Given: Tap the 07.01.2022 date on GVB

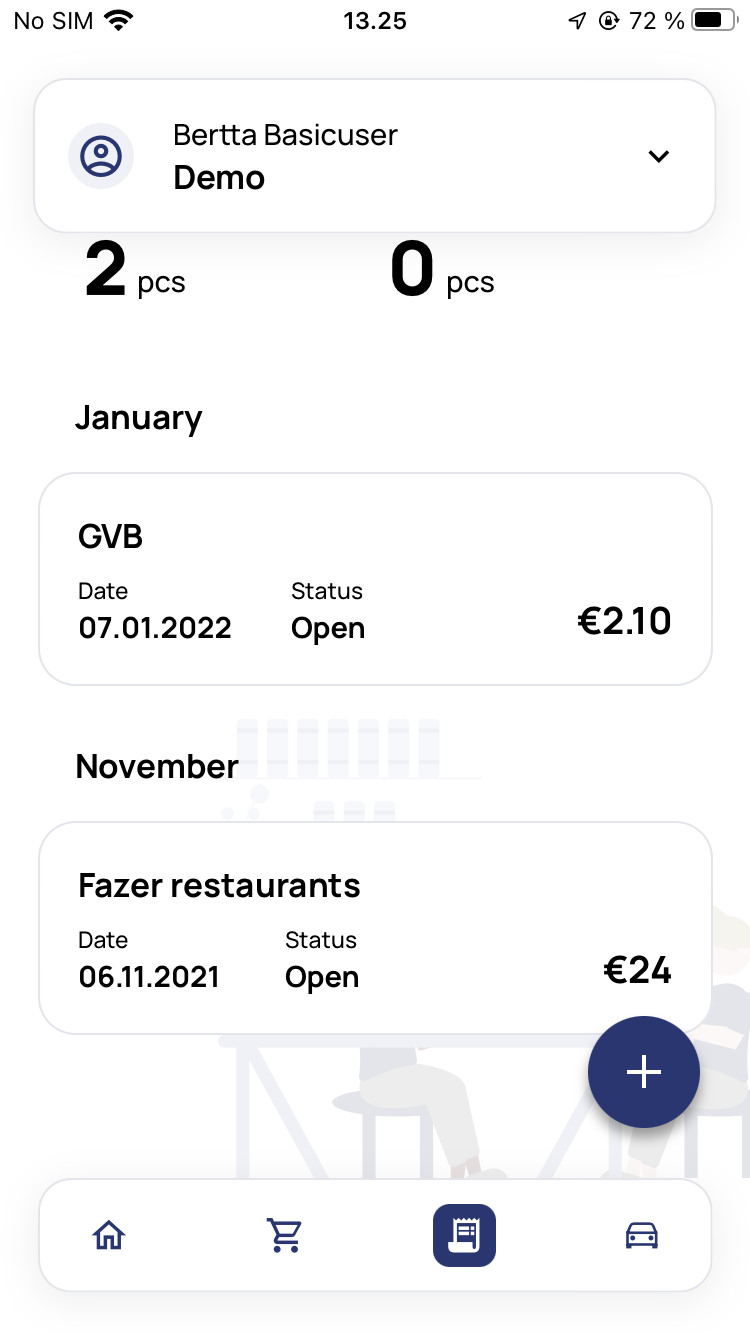Looking at the screenshot, I should coord(155,629).
